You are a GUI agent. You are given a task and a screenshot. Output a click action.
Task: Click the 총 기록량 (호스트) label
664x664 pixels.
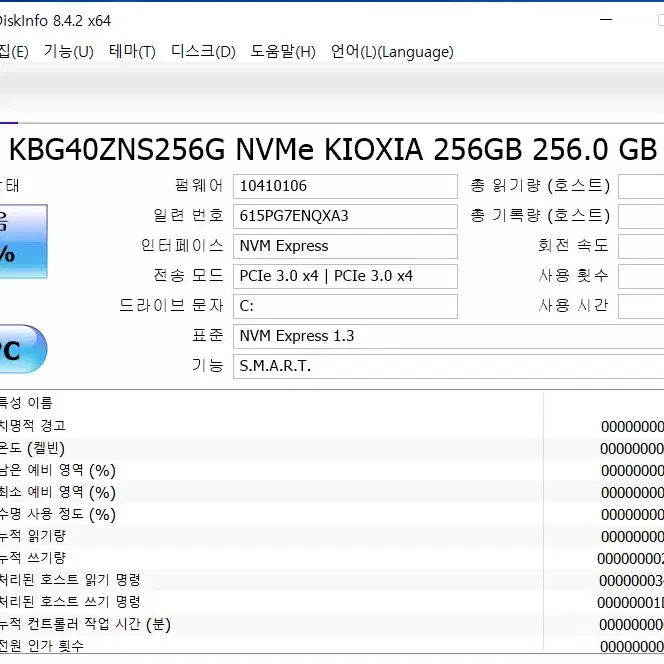tap(540, 216)
